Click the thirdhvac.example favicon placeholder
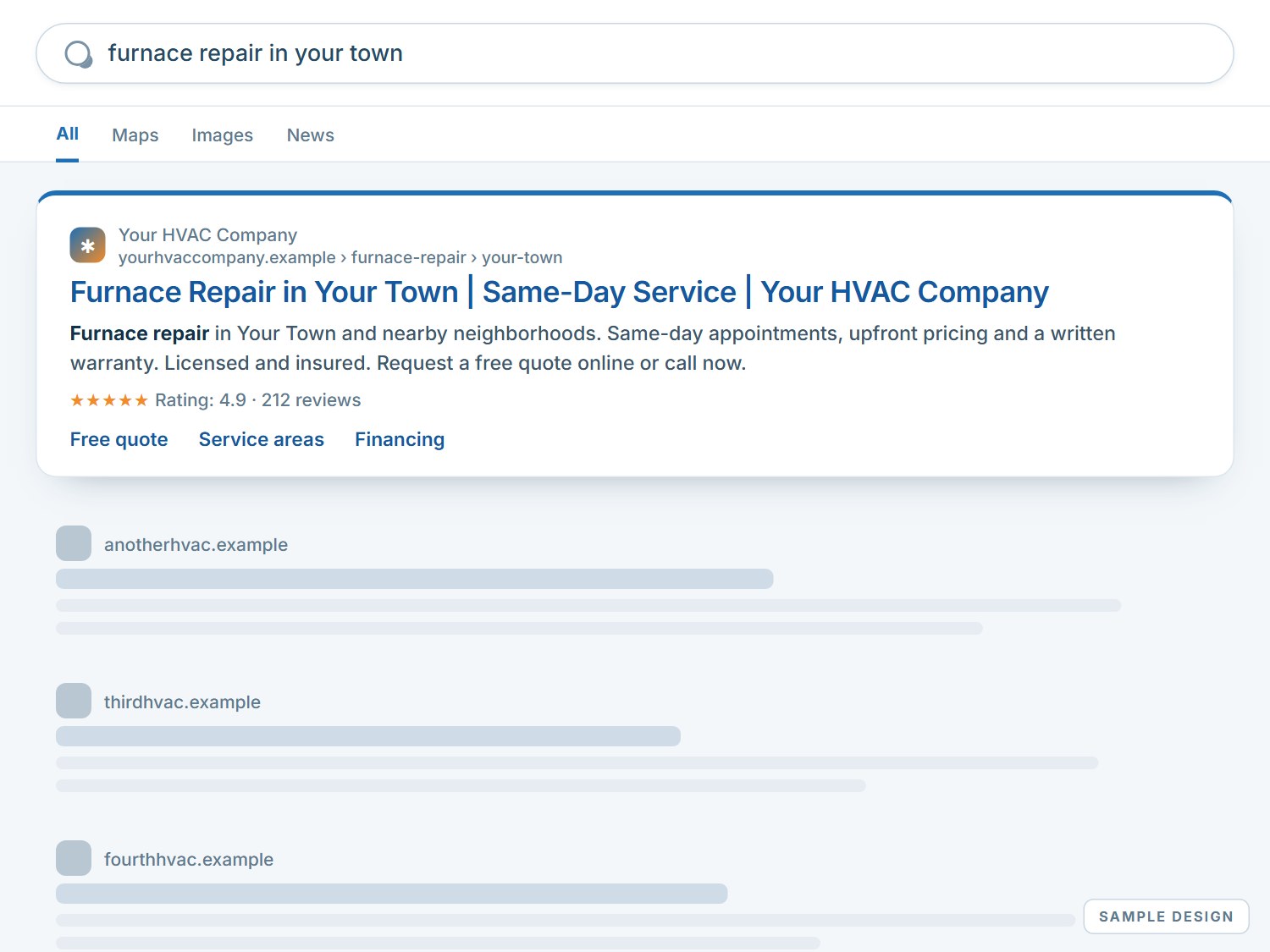1270x952 pixels. tap(74, 701)
